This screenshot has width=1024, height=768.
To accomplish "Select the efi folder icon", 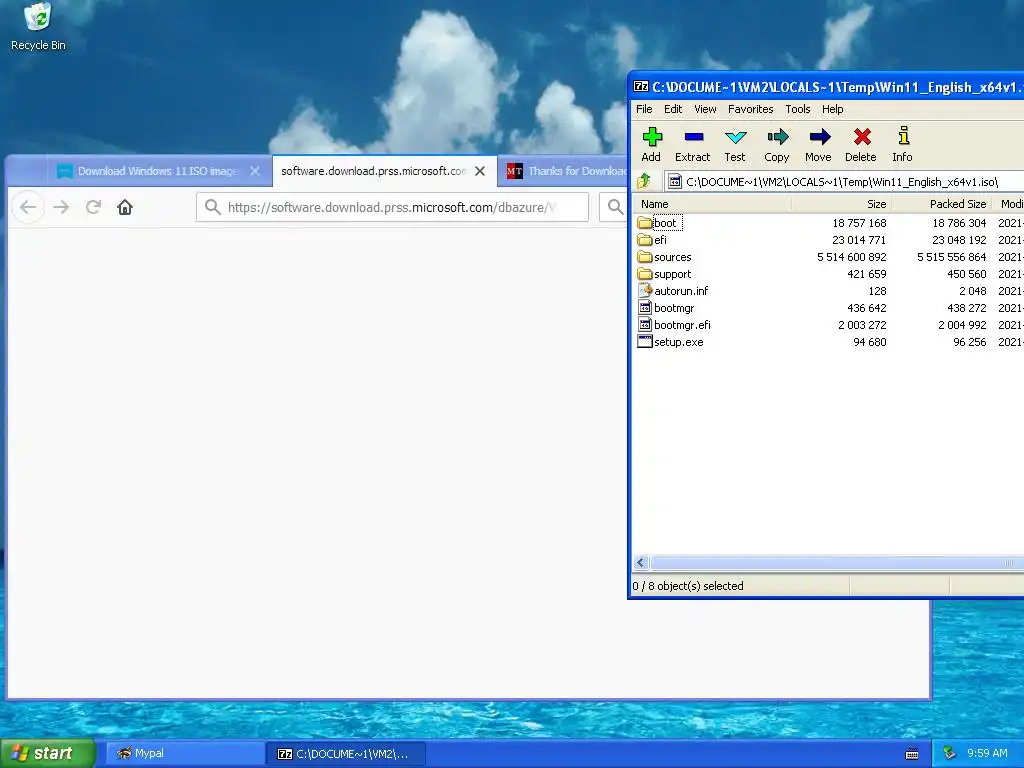I will pos(645,240).
